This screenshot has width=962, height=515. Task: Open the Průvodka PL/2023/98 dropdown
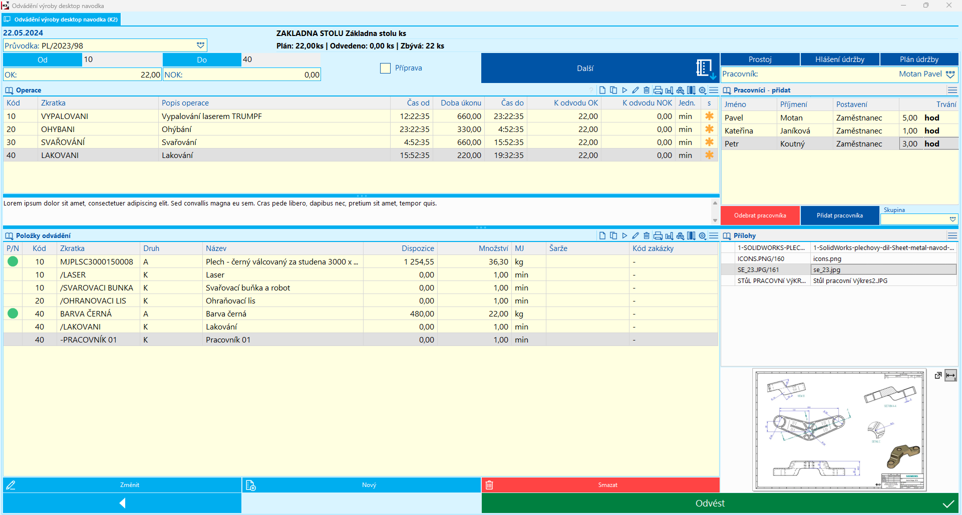[200, 45]
